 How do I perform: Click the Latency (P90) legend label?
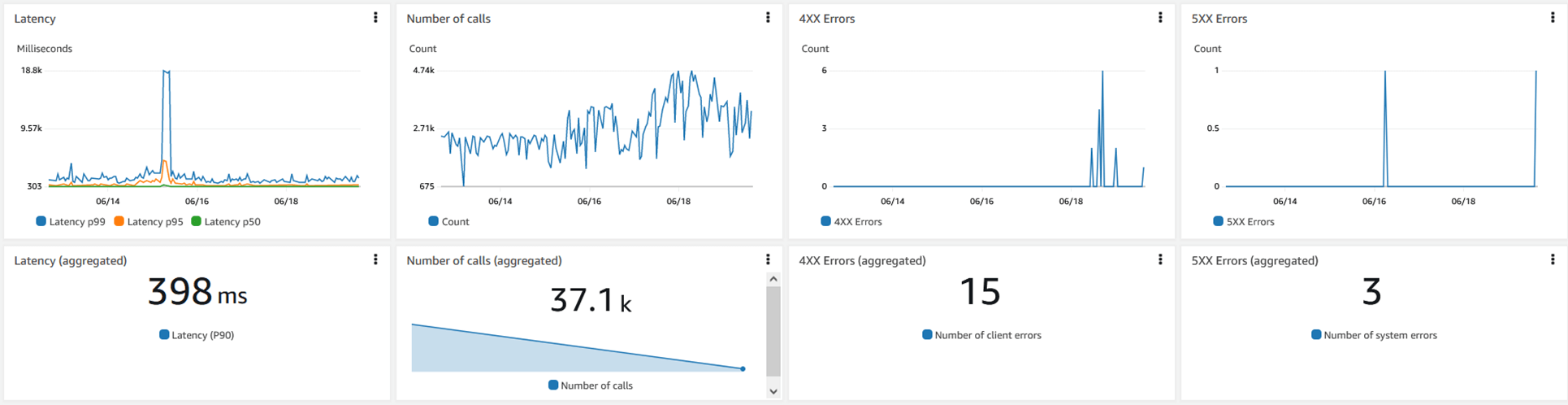202,335
